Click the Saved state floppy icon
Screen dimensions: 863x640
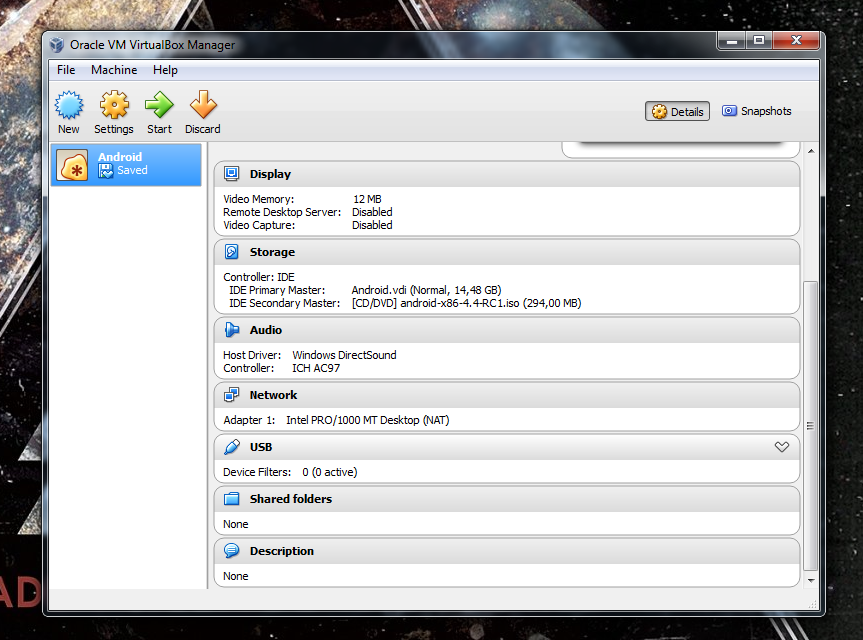coord(106,171)
